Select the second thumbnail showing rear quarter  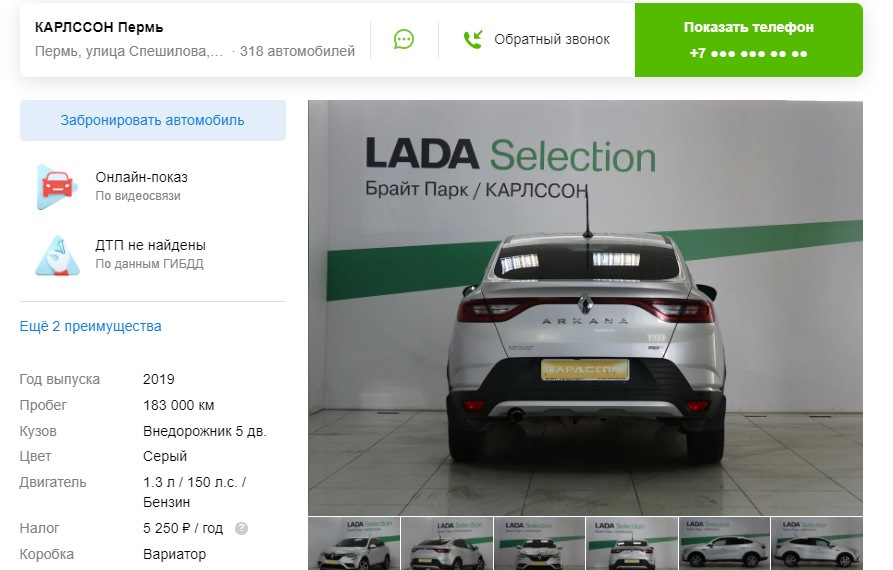[x=446, y=543]
